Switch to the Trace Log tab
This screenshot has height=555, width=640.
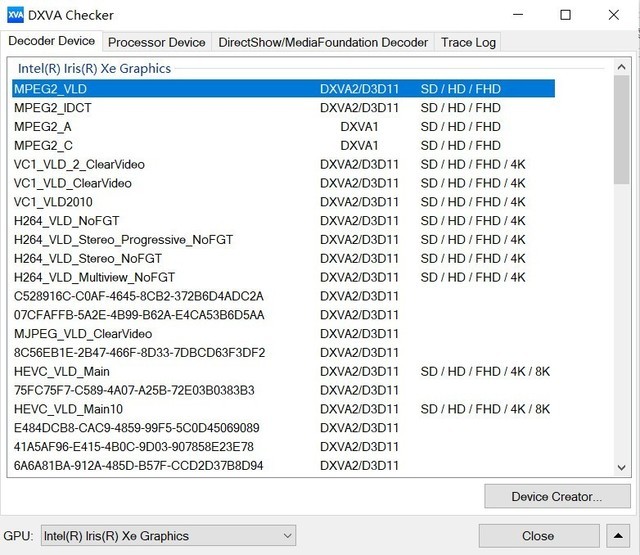[x=468, y=42]
